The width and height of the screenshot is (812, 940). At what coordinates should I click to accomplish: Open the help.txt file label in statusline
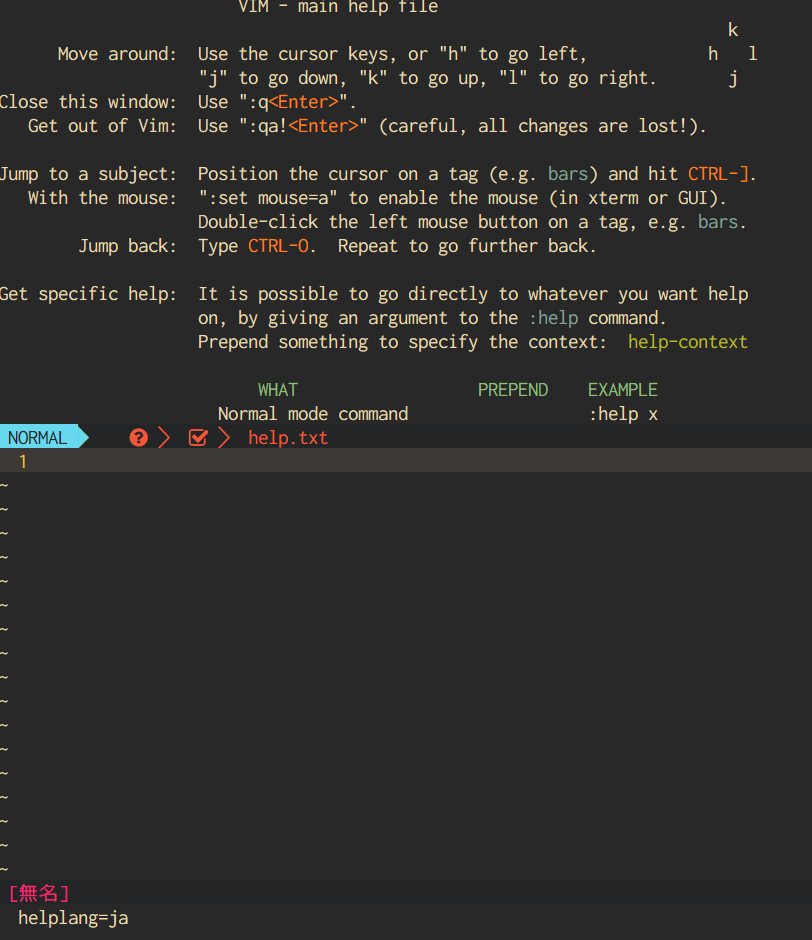[x=288, y=437]
